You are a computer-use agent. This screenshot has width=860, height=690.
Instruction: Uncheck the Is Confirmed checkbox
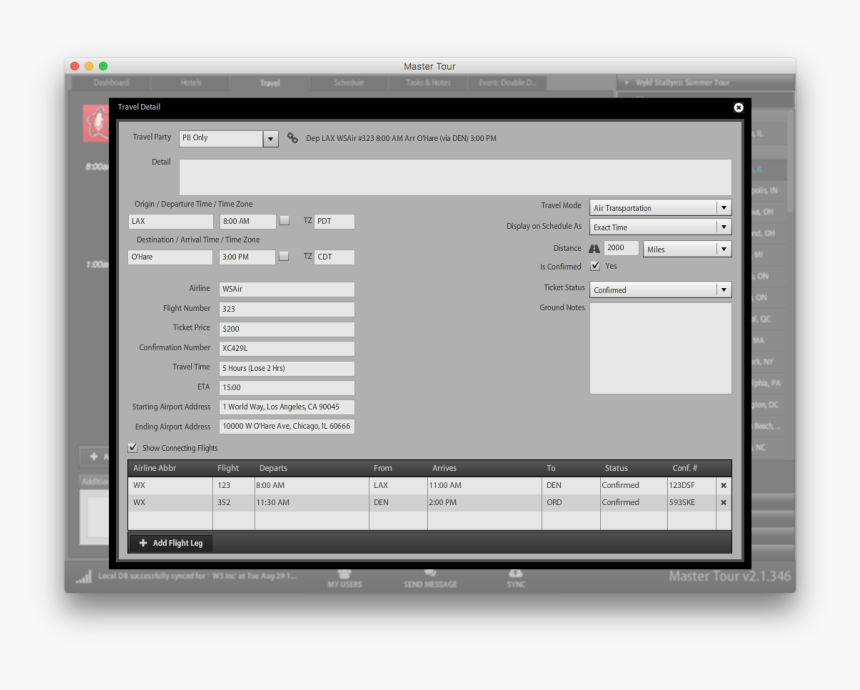point(595,266)
